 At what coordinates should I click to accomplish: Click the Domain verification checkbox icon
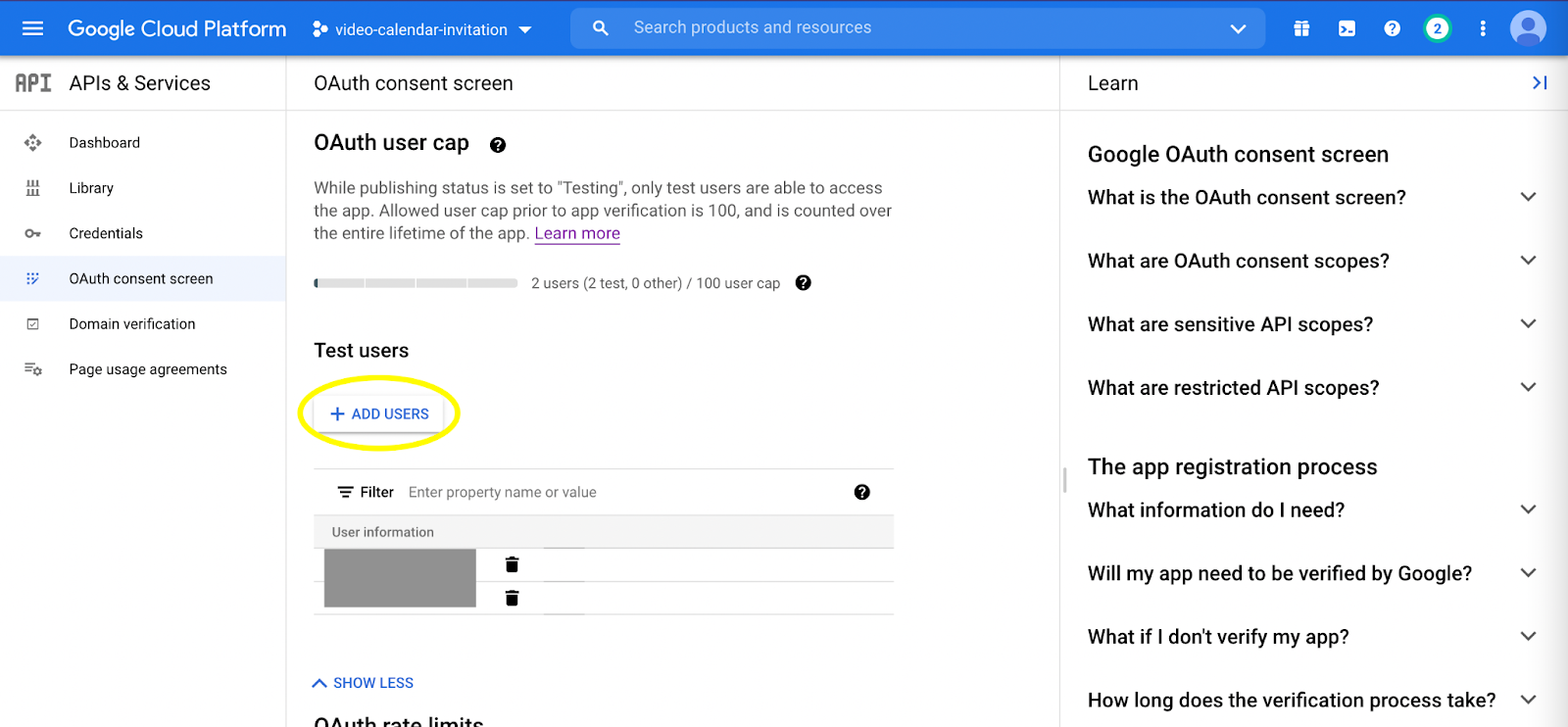(x=32, y=324)
